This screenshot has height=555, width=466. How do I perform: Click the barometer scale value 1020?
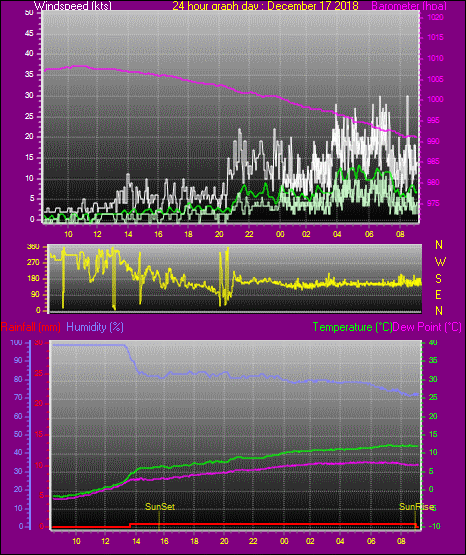click(436, 17)
